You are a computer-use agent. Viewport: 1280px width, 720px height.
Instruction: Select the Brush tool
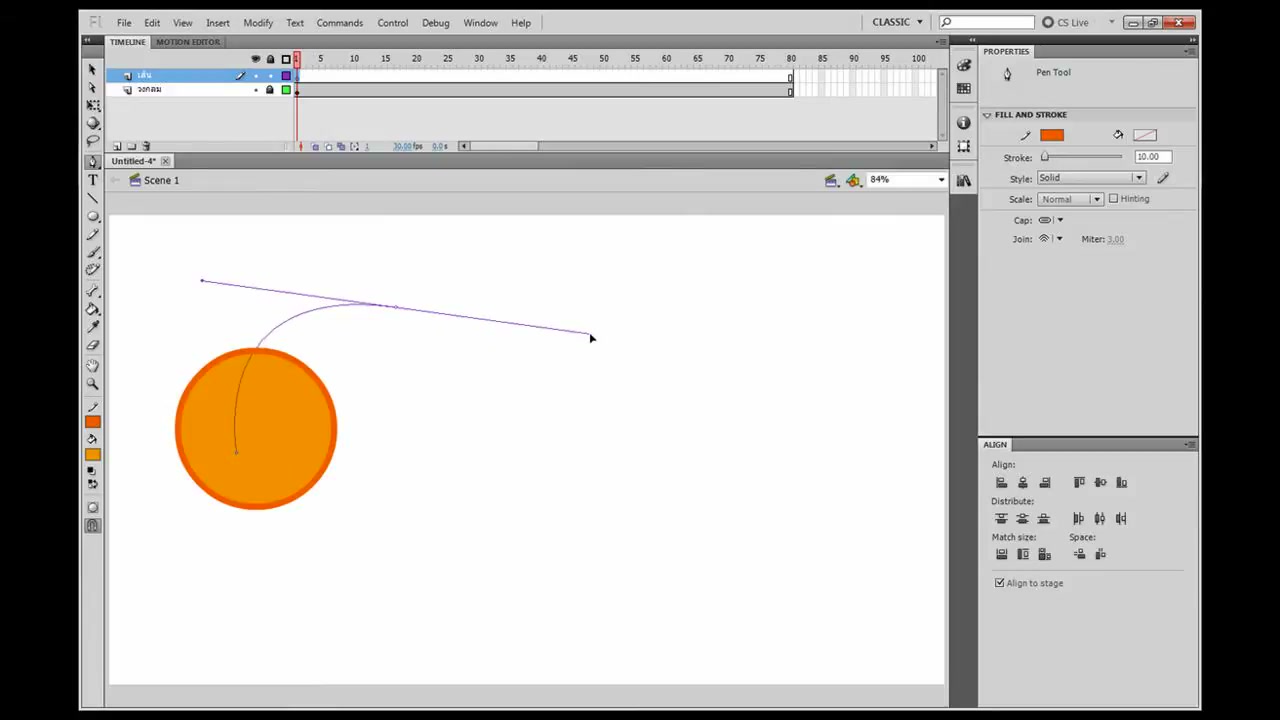pyautogui.click(x=92, y=252)
